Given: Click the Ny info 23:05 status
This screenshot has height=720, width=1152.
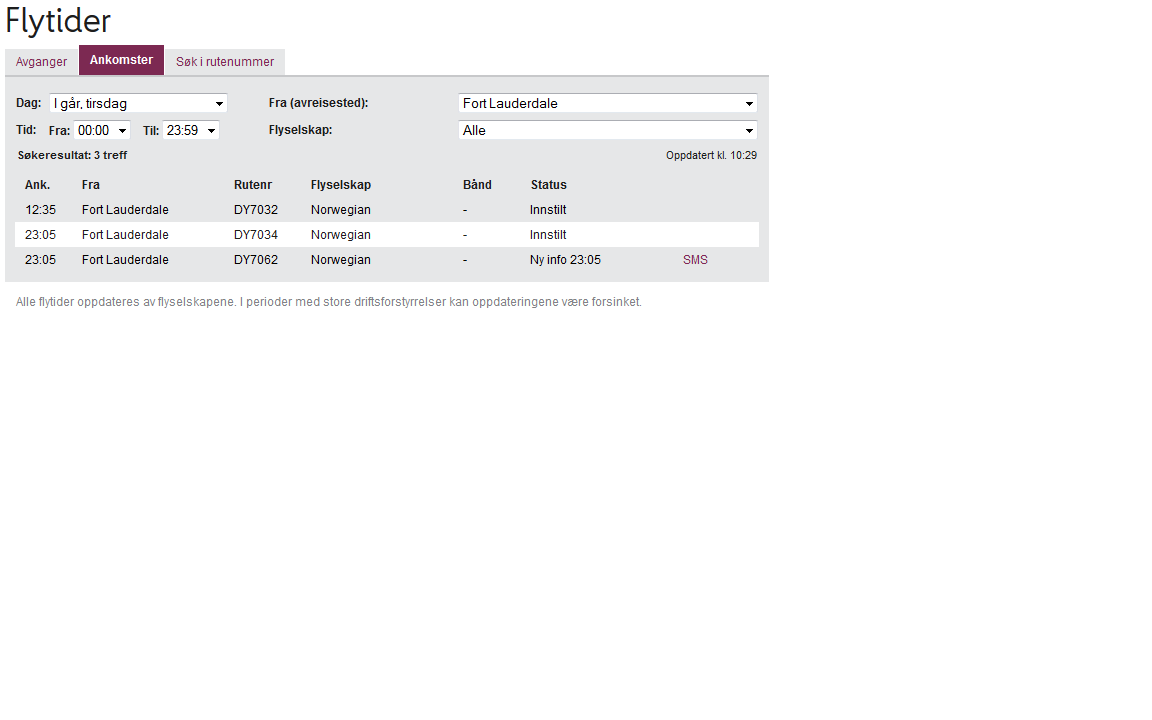Looking at the screenshot, I should (x=565, y=260).
